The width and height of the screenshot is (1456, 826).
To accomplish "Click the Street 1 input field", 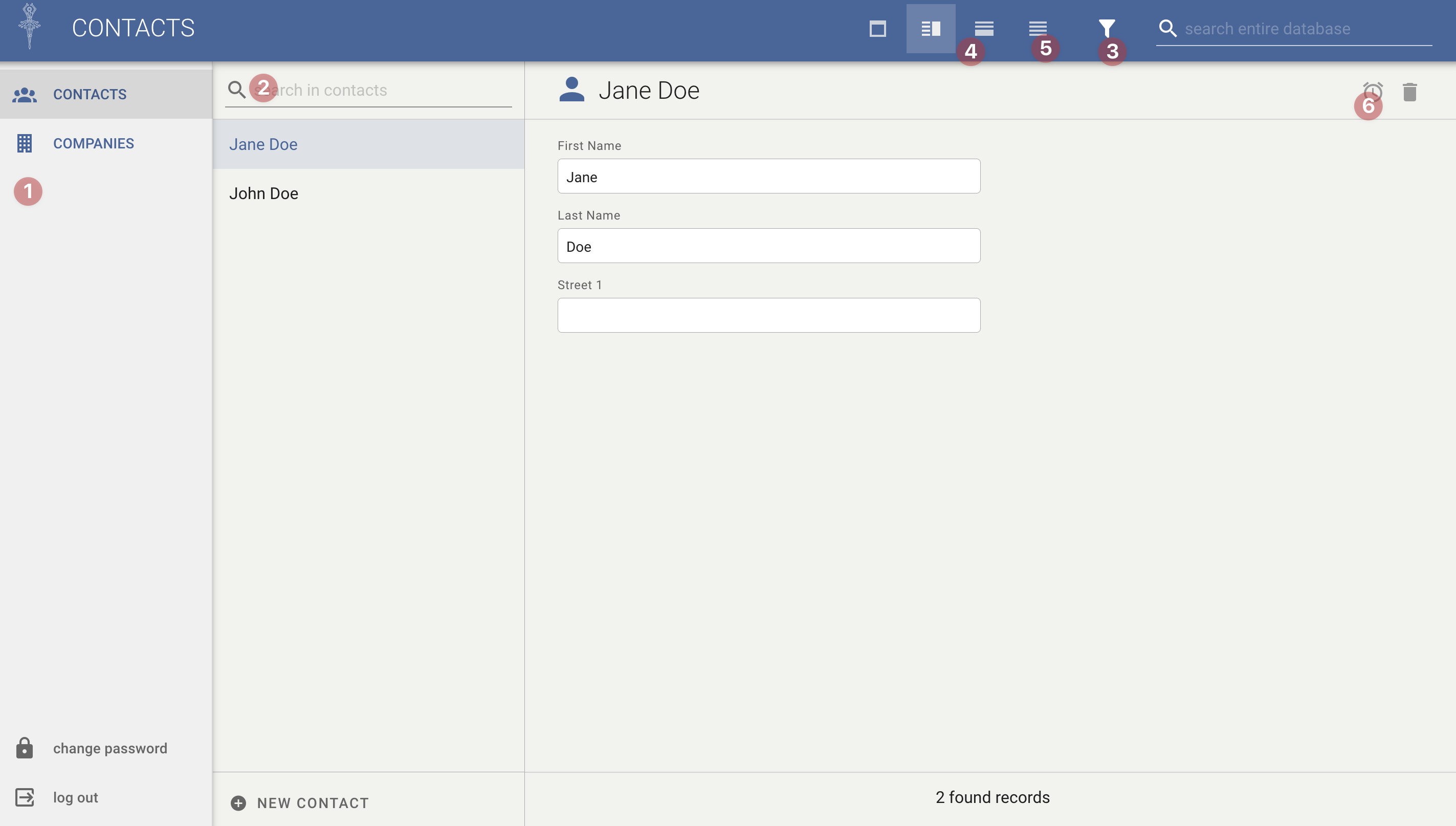I will point(768,315).
